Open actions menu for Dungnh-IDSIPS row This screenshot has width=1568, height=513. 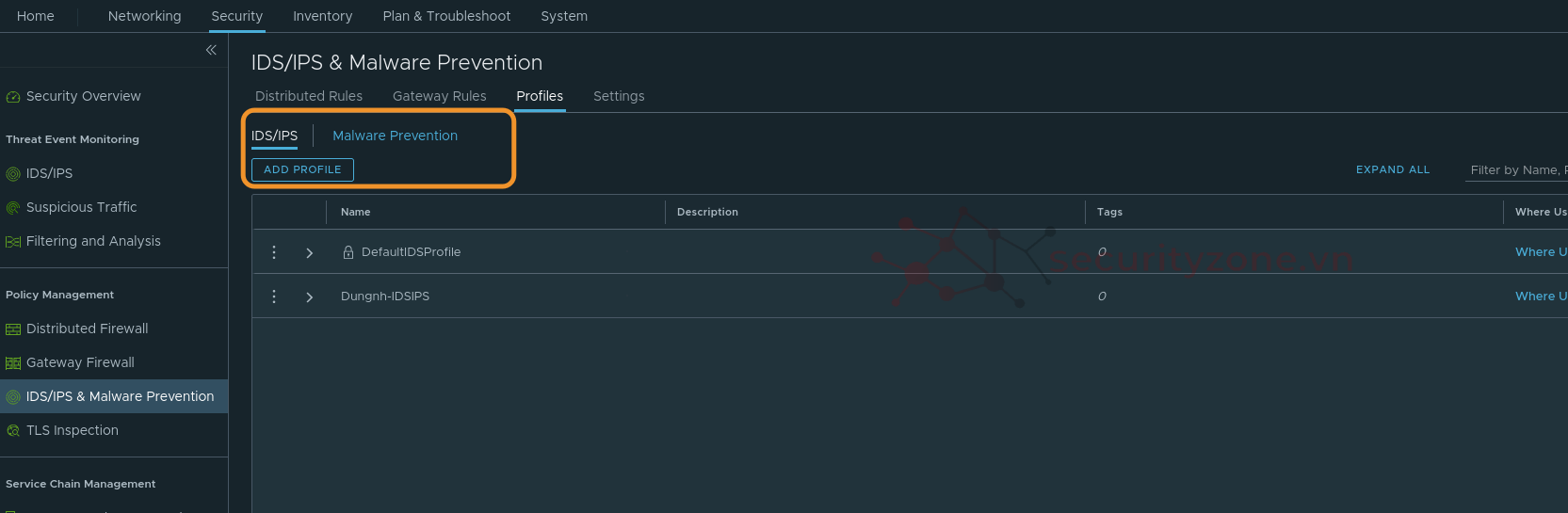(274, 297)
